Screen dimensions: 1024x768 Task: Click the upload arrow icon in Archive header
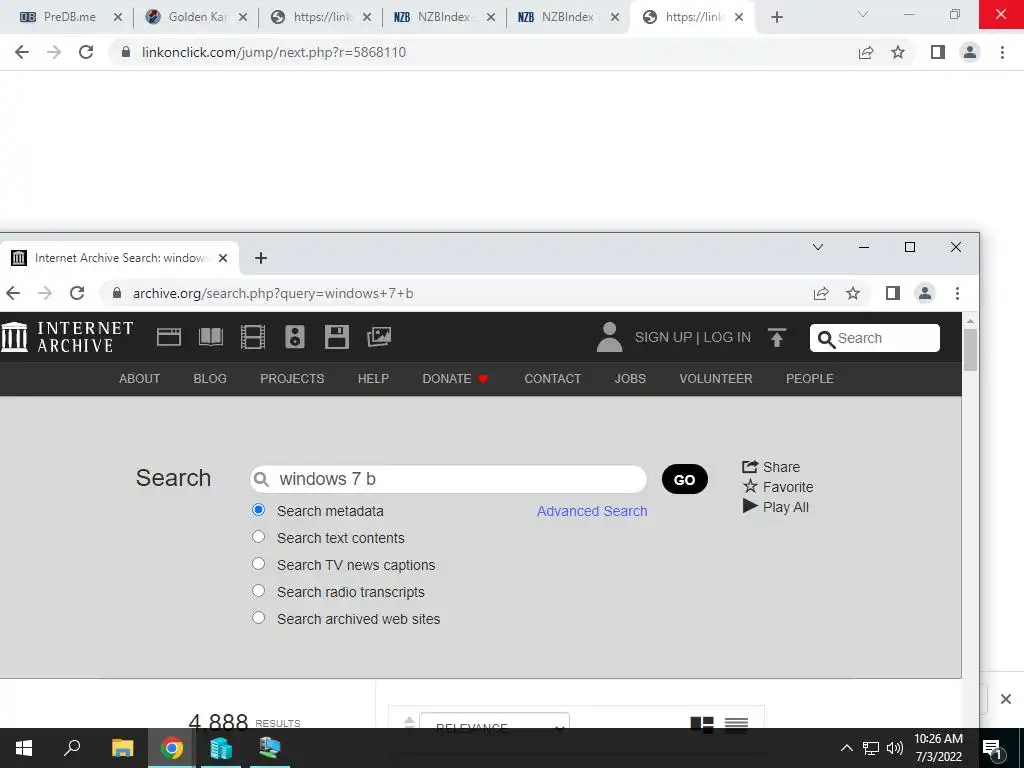776,337
